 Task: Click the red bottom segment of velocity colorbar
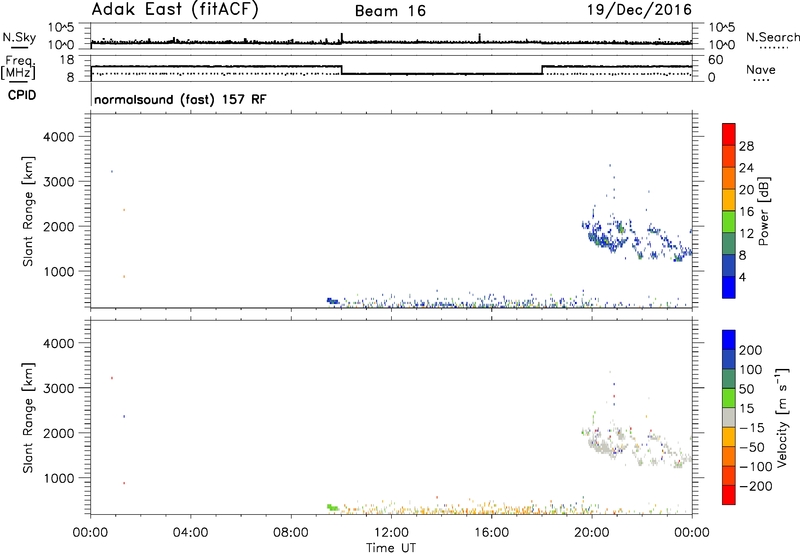click(729, 495)
